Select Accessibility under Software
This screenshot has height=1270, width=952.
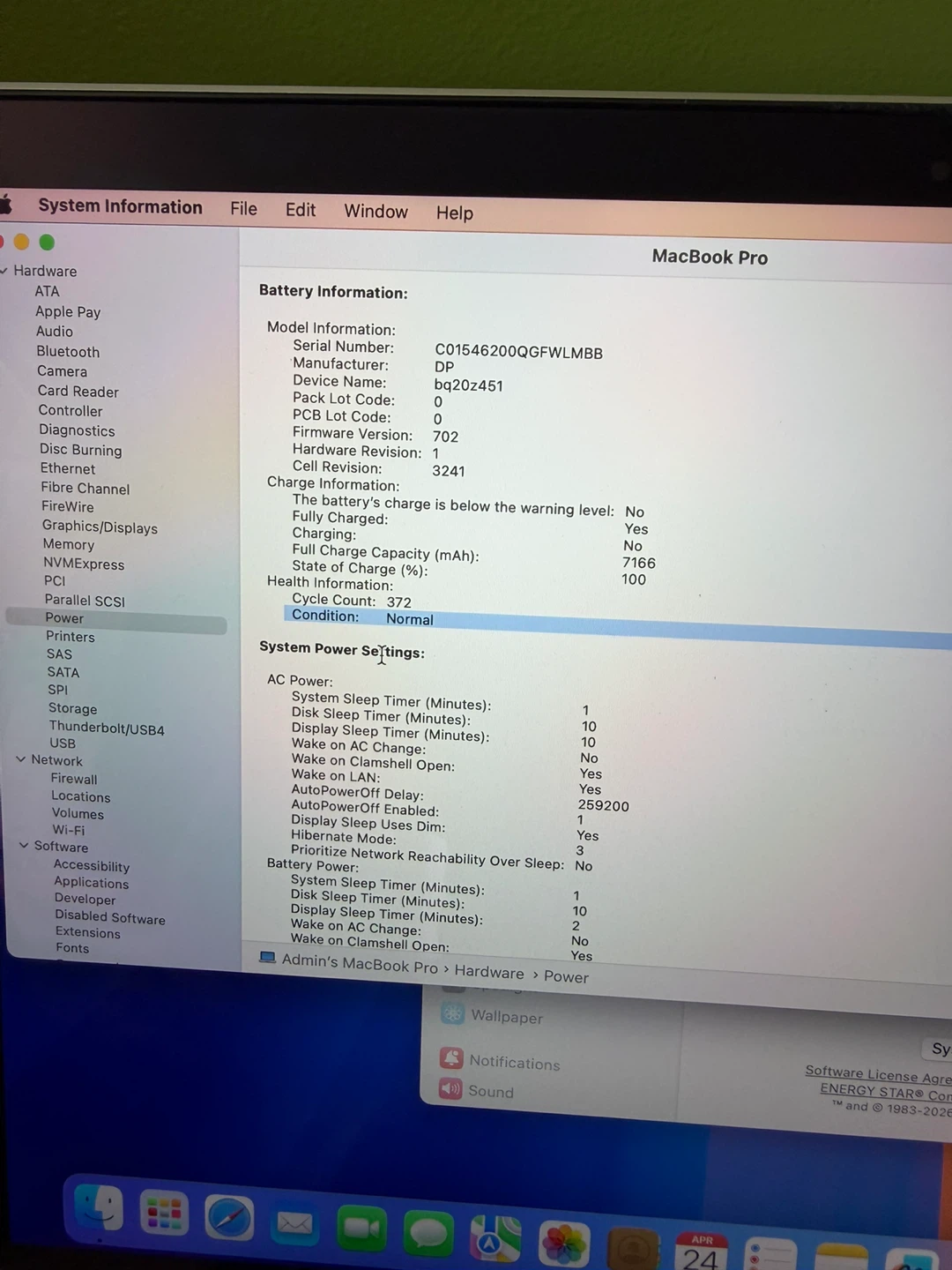(x=92, y=866)
